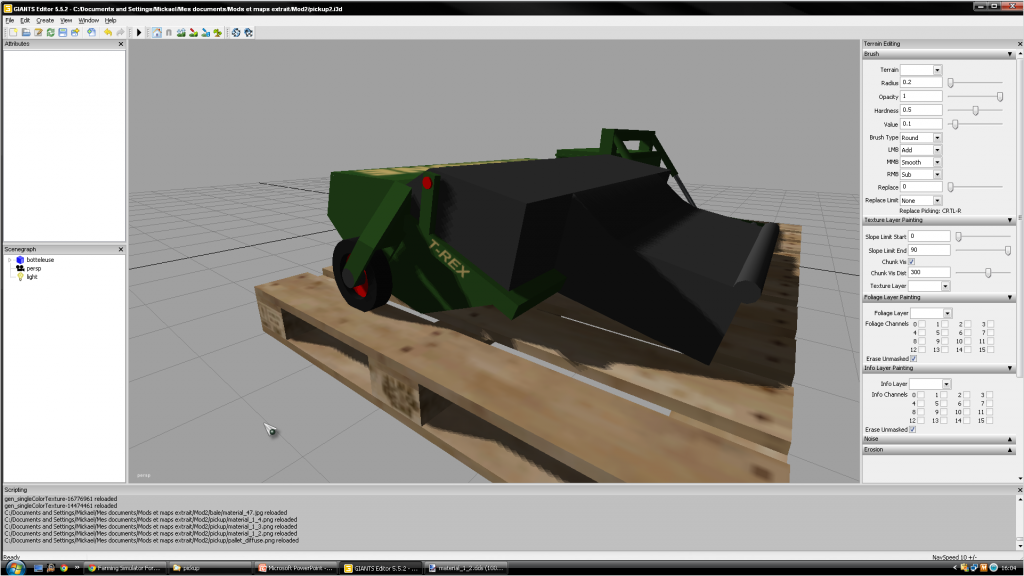Close the Attributes panel
Screen dimensions: 1024x576
tap(121, 44)
